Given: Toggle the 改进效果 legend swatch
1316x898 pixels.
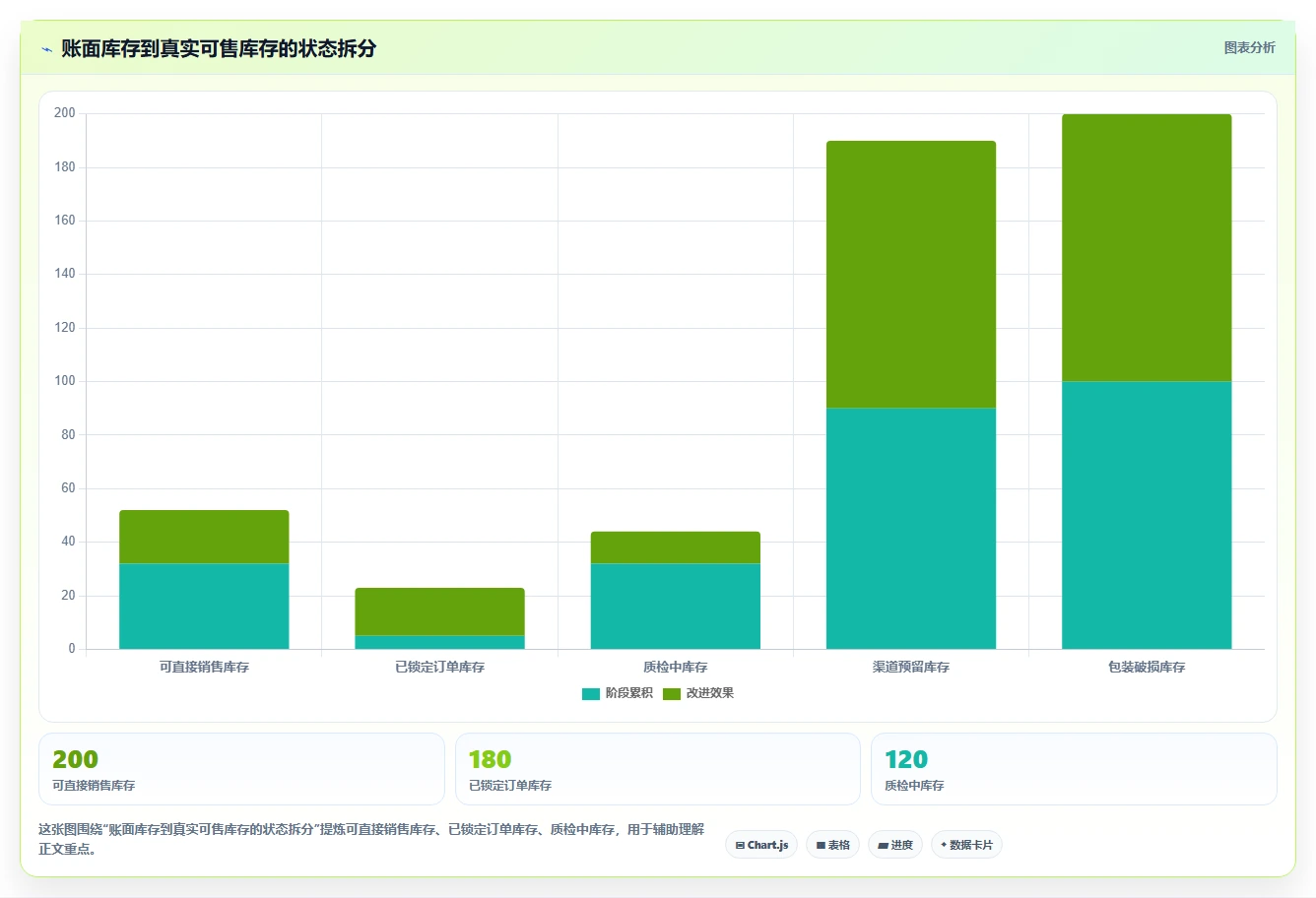Looking at the screenshot, I should (x=672, y=694).
